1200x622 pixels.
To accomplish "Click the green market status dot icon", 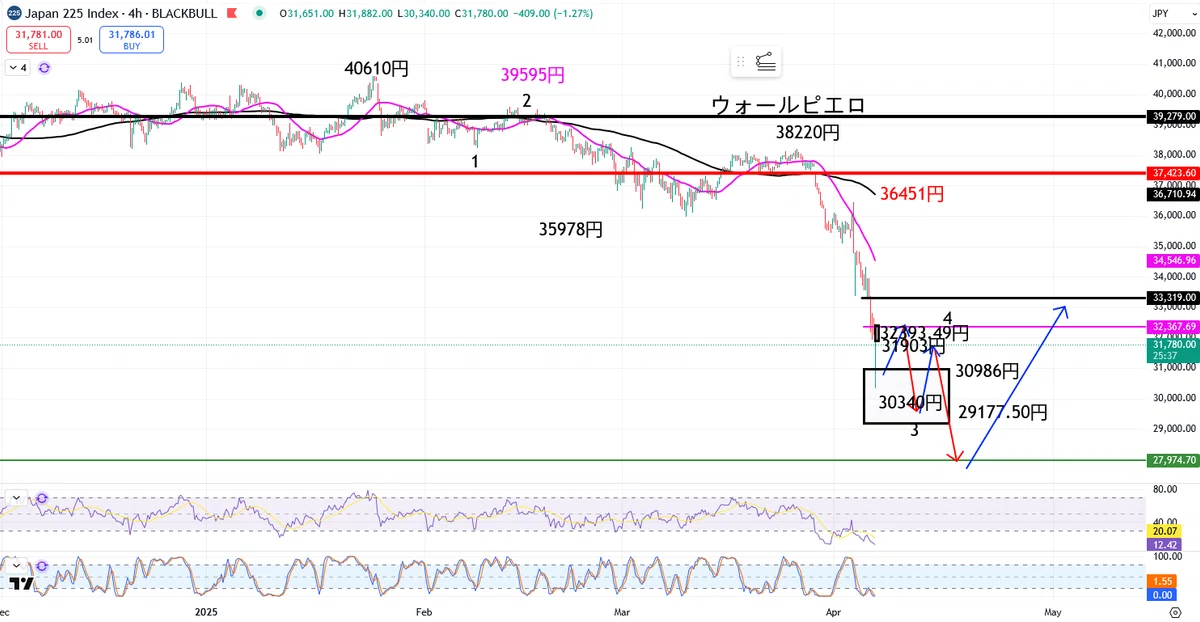I will 260,13.
